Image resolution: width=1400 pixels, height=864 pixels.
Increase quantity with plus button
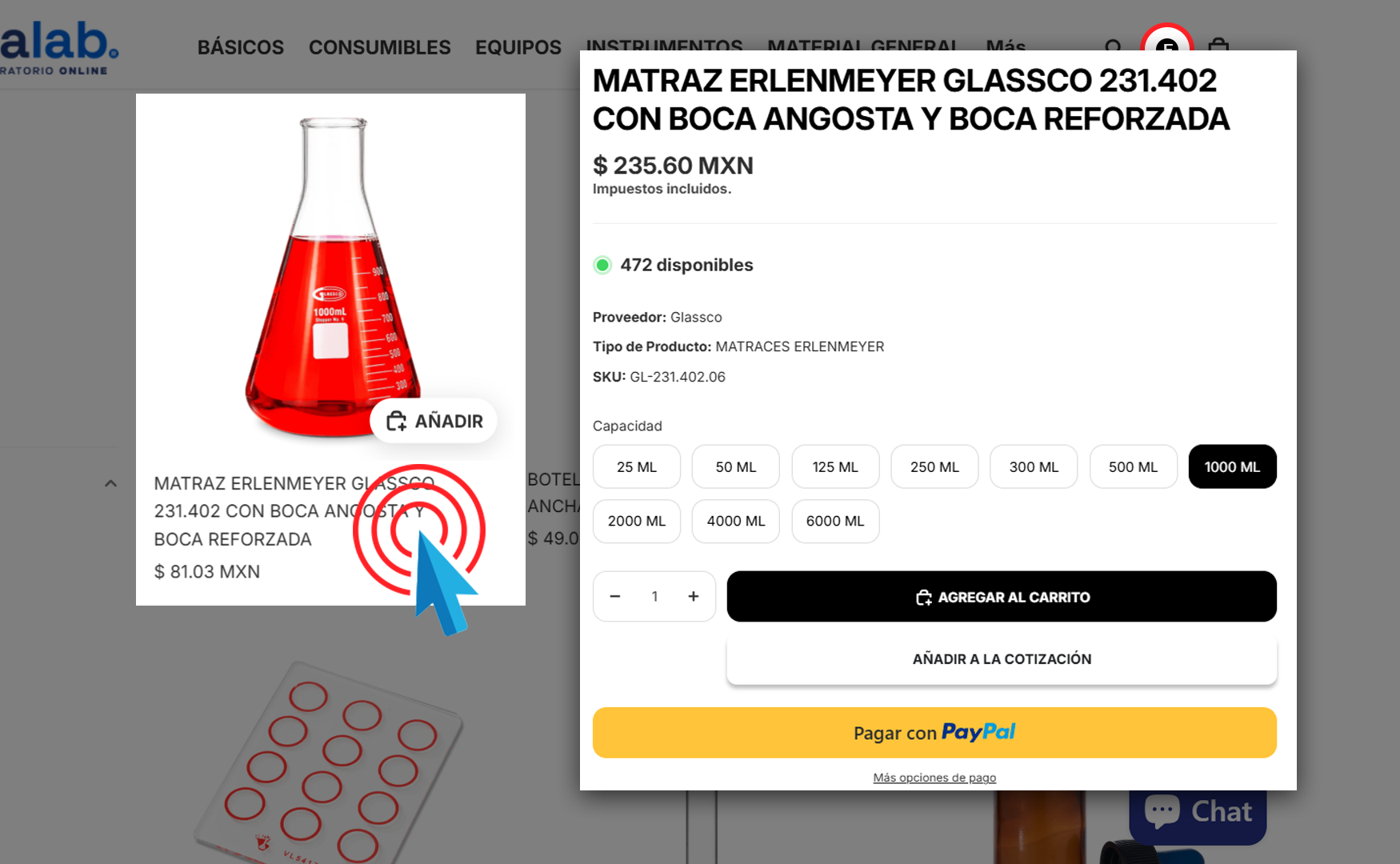[x=693, y=596]
